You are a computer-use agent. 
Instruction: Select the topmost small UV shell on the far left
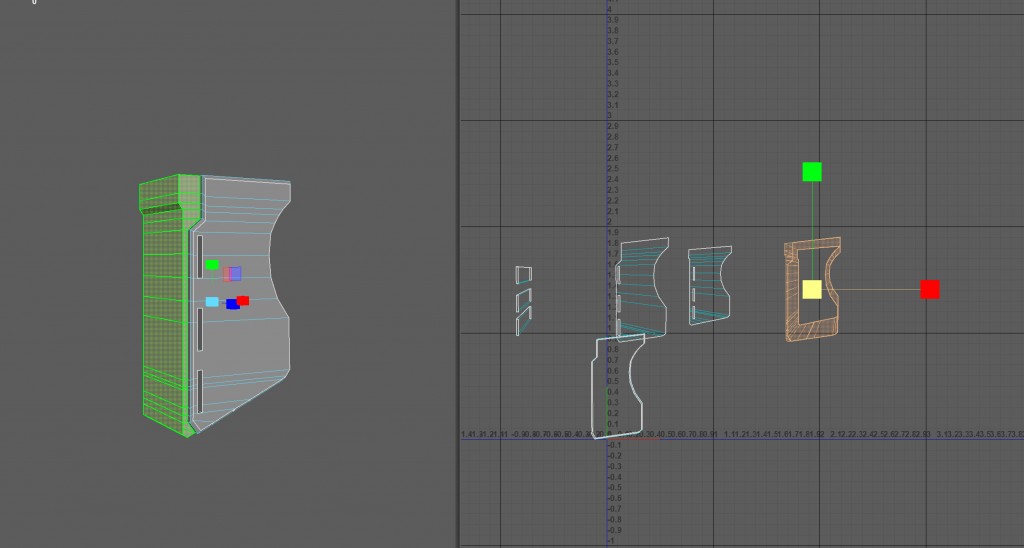pos(523,274)
